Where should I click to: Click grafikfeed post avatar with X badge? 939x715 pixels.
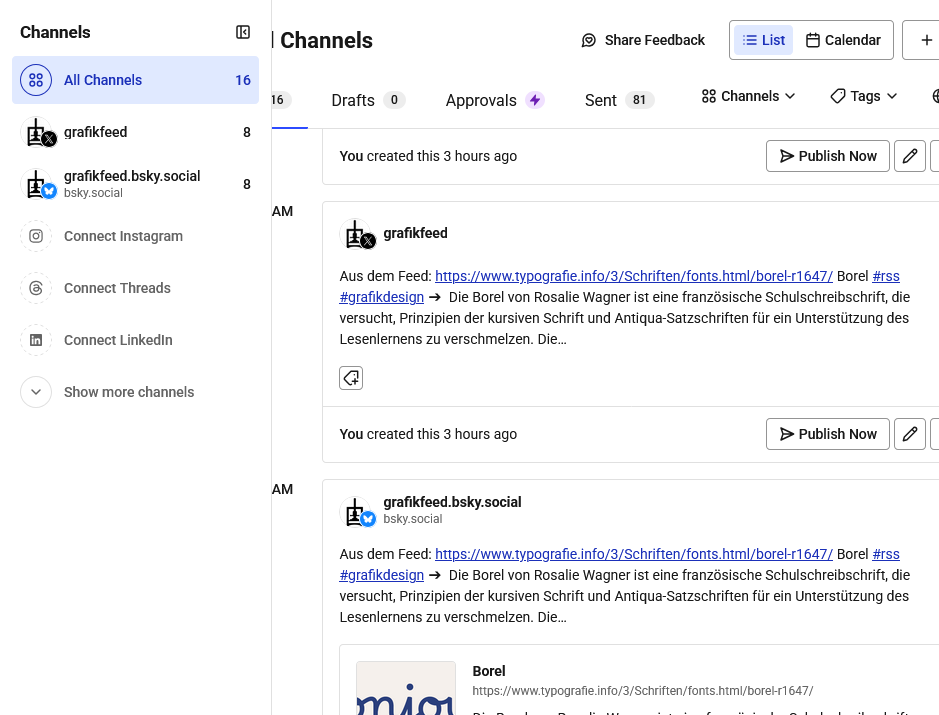pos(358,234)
